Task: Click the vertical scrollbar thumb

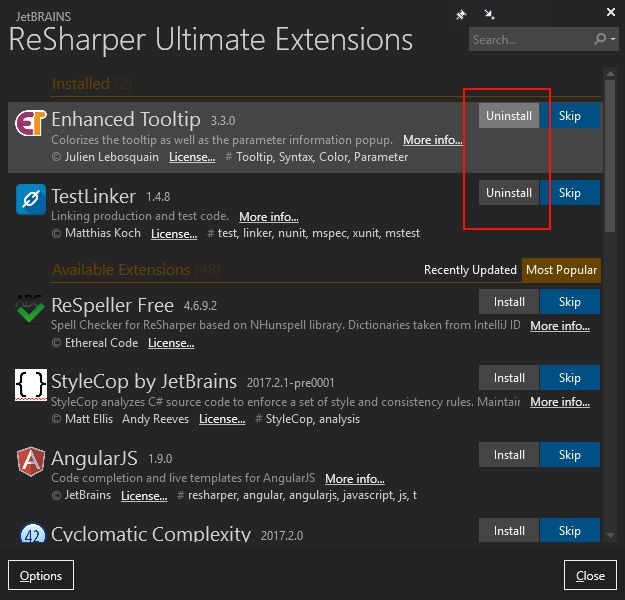Action: [x=610, y=155]
